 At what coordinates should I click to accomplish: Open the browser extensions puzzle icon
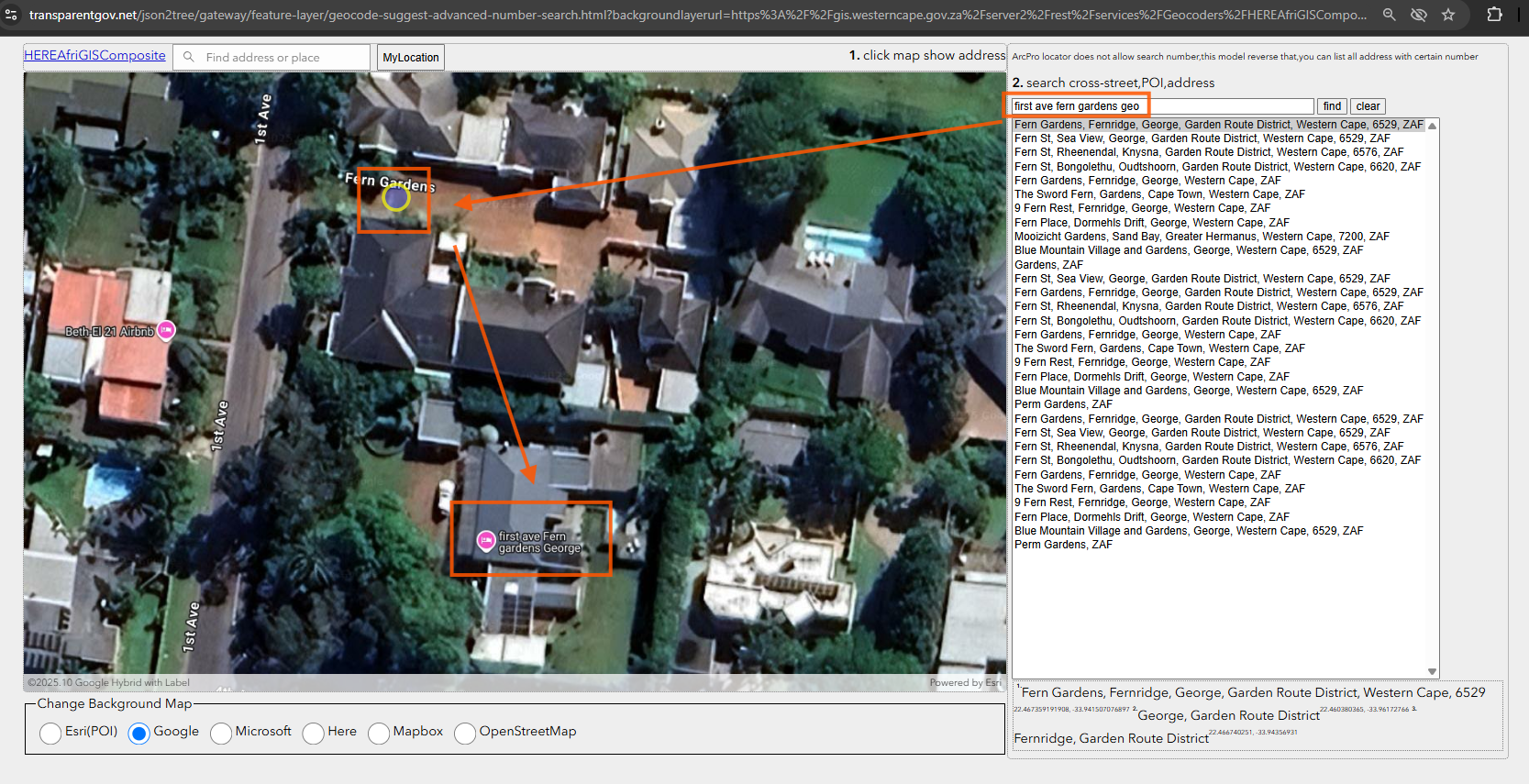pyautogui.click(x=1494, y=15)
